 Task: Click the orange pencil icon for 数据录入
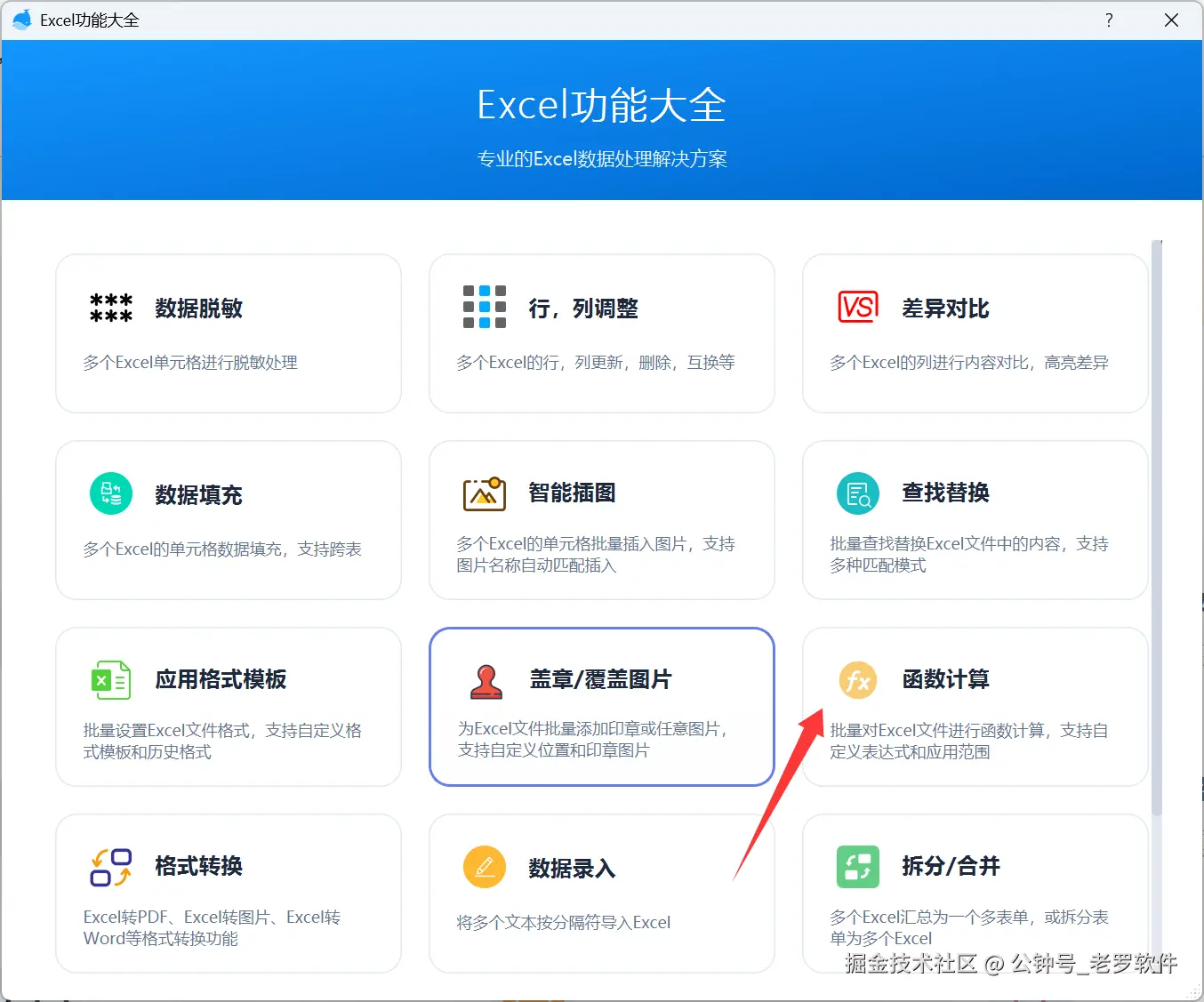(x=485, y=867)
